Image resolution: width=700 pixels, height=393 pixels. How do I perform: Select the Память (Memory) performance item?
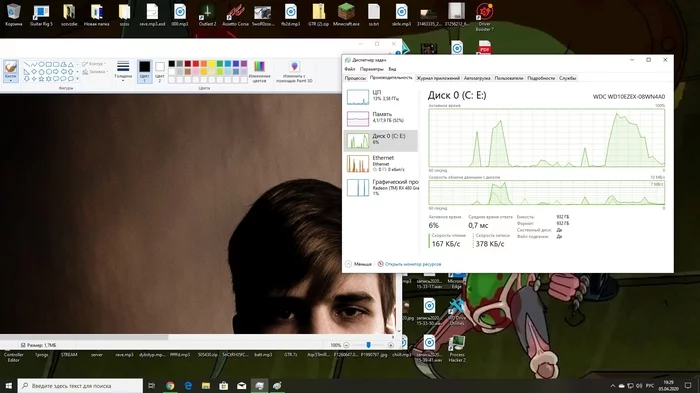tap(382, 118)
